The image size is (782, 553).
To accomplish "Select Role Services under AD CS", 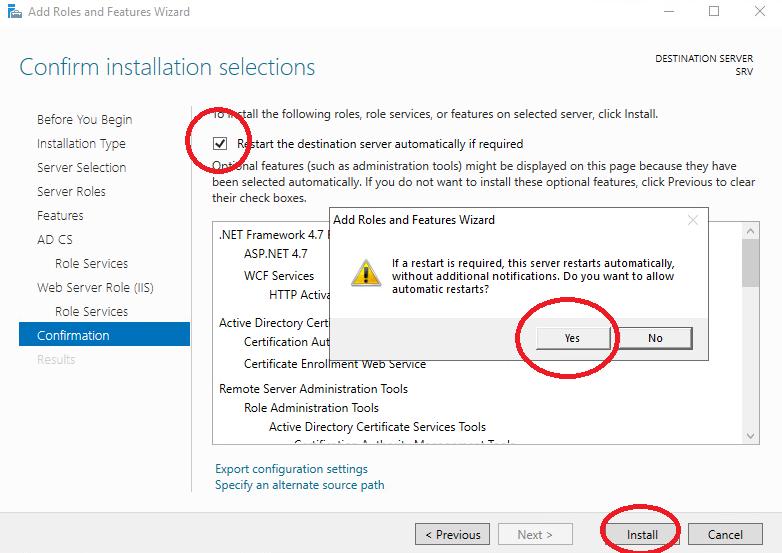I will 91,263.
